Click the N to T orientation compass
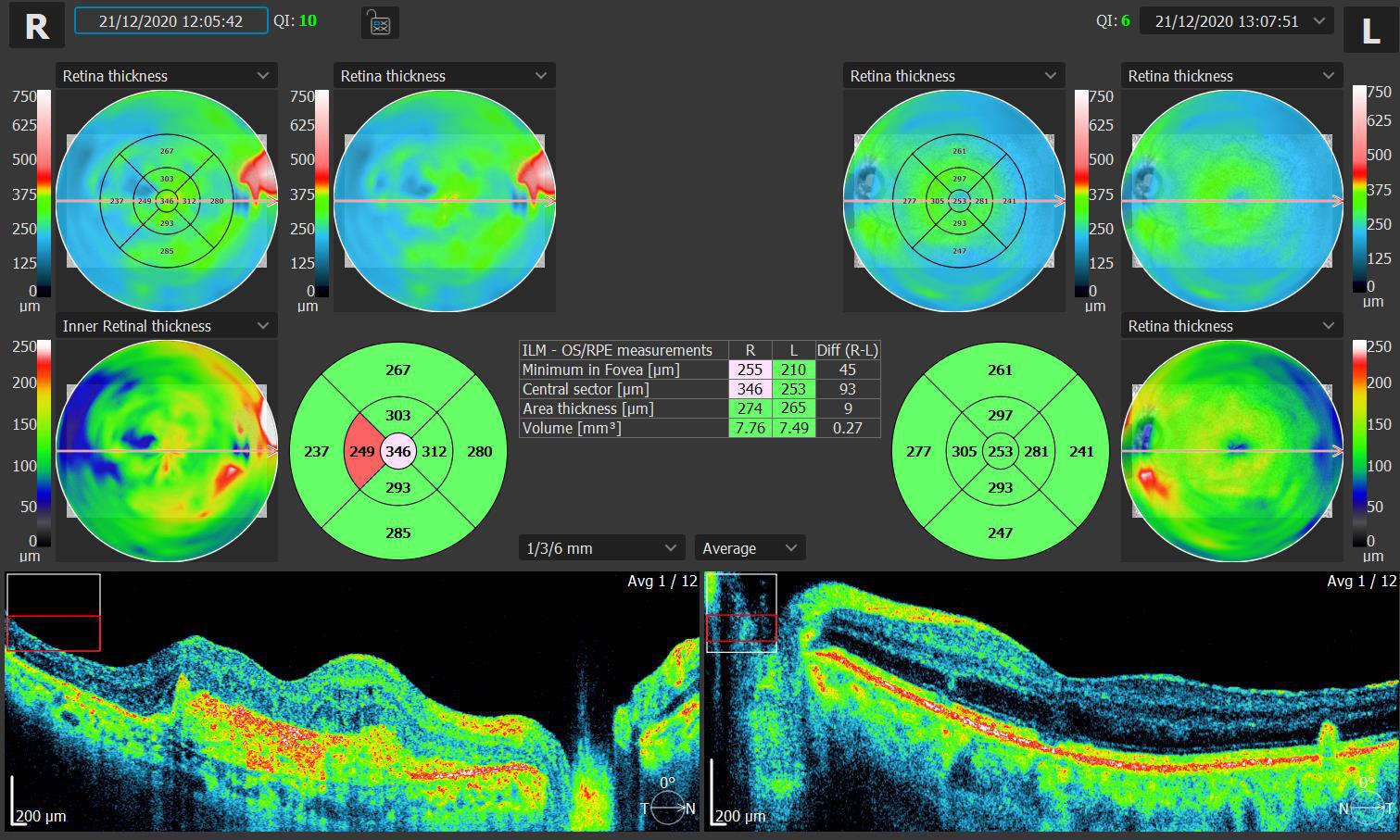The image size is (1400, 840). point(1368,807)
